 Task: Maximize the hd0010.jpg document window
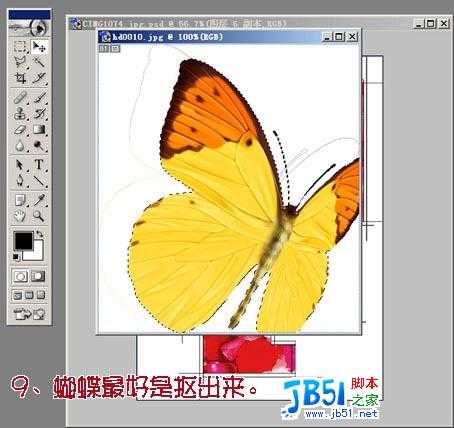(x=339, y=37)
